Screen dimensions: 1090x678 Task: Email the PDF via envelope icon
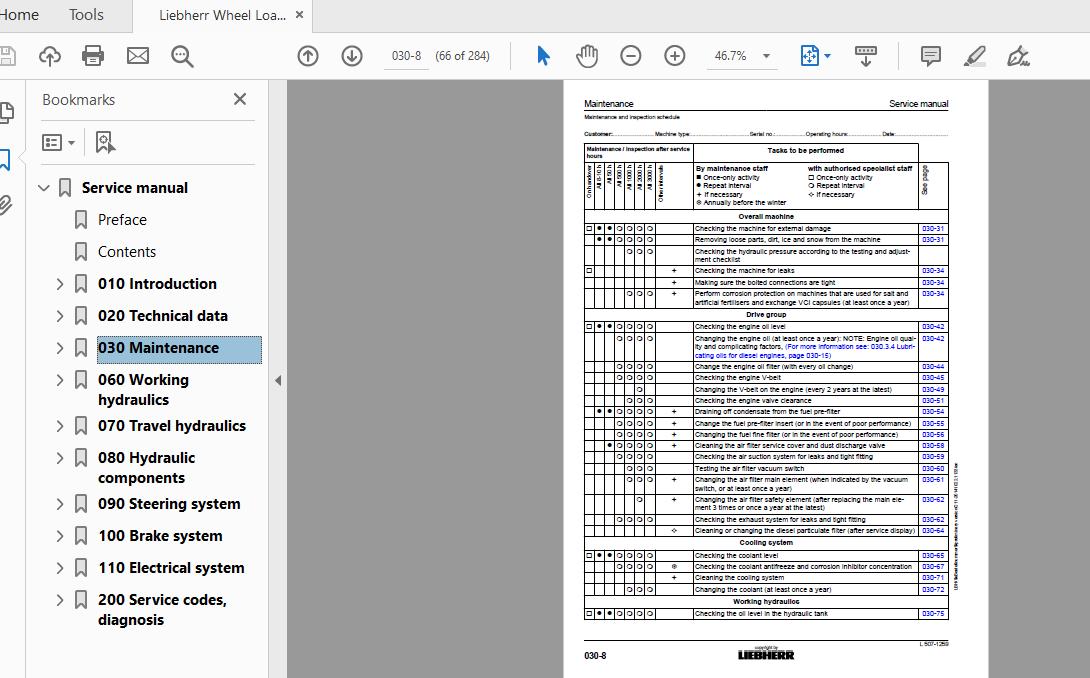click(x=137, y=56)
